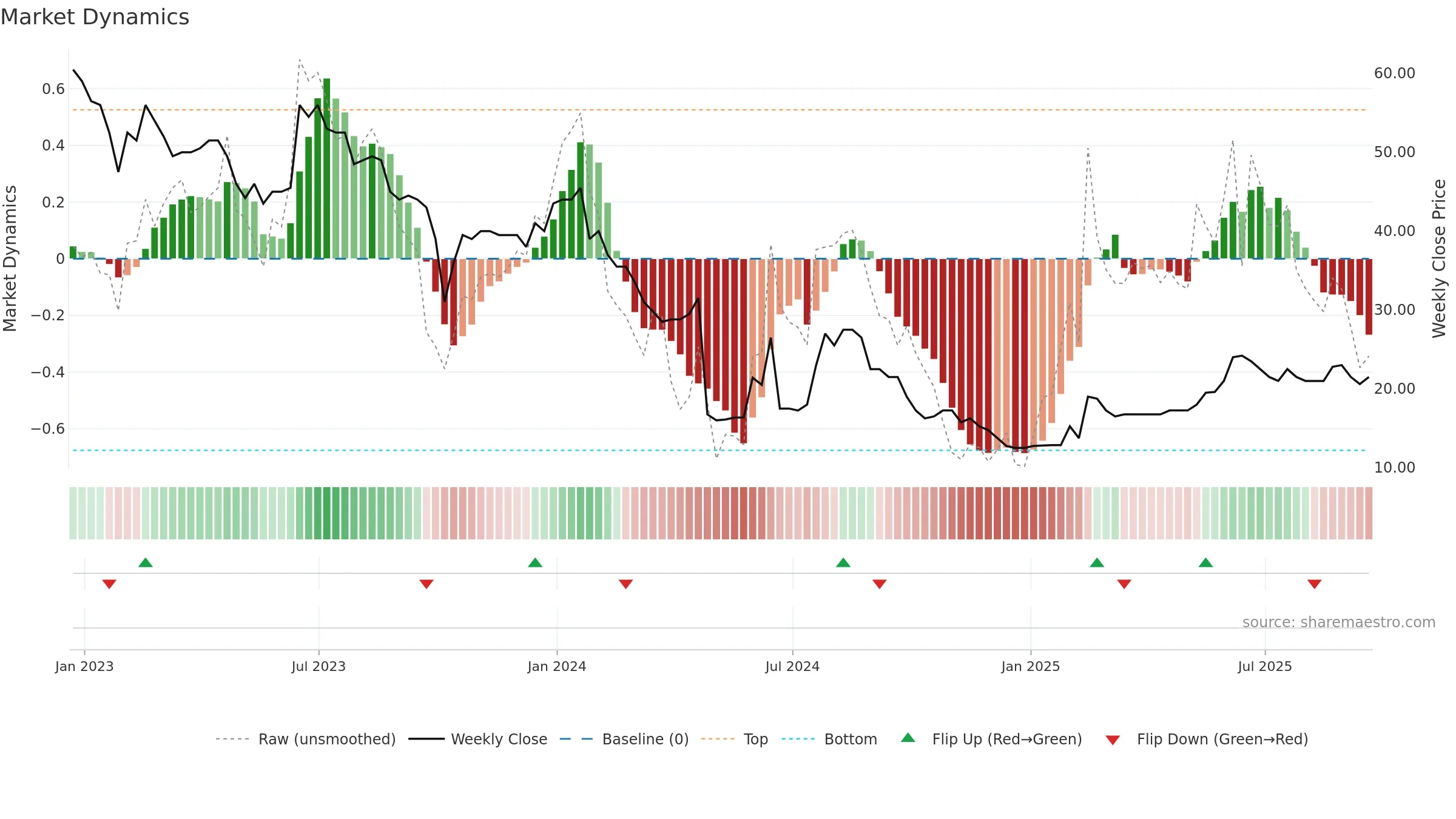Click the 0 baseline left axis tick
This screenshot has height=819, width=1456.
[x=60, y=258]
